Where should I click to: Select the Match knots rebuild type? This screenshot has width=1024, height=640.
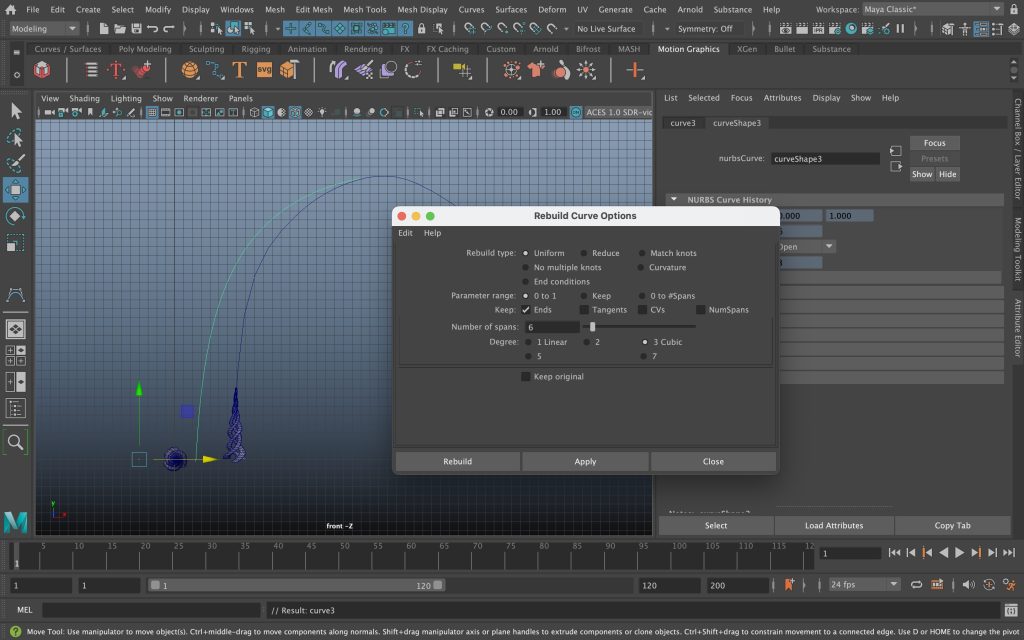pyautogui.click(x=642, y=253)
